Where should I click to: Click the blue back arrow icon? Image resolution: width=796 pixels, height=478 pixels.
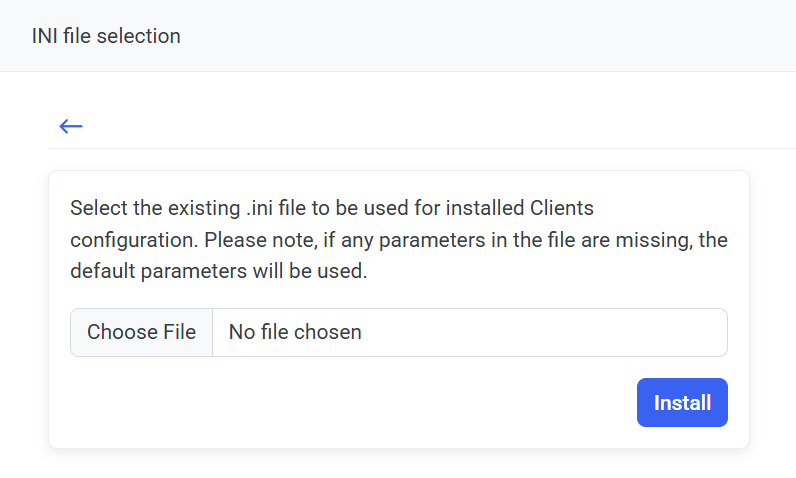(x=70, y=126)
